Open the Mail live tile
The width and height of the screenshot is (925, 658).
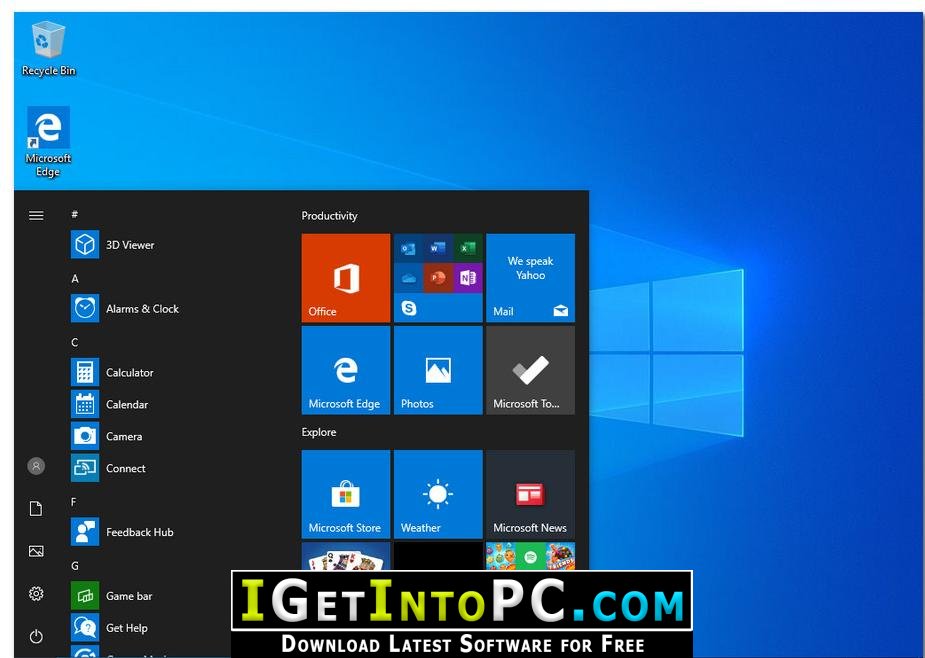[x=530, y=278]
